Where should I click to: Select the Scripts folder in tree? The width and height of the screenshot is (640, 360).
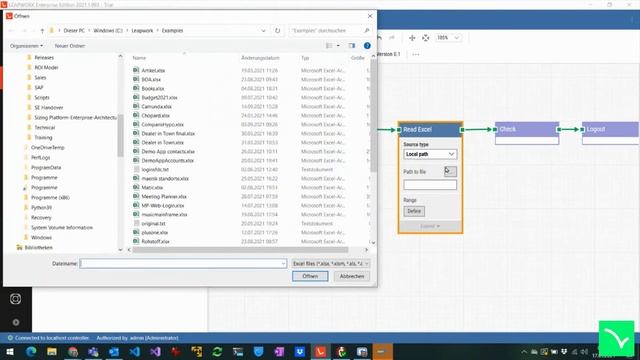(42, 98)
